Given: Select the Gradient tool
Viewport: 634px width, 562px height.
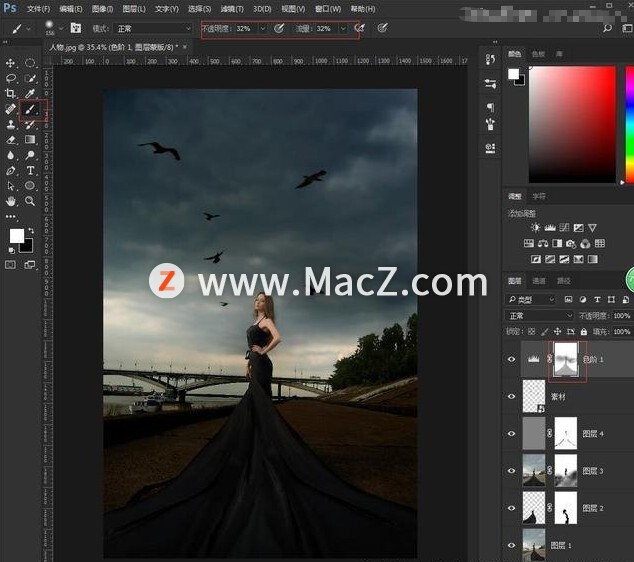Looking at the screenshot, I should pyautogui.click(x=30, y=140).
